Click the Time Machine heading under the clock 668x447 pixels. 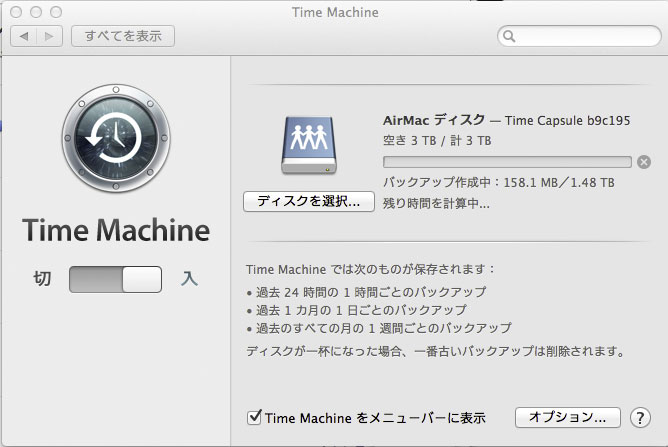(x=116, y=231)
